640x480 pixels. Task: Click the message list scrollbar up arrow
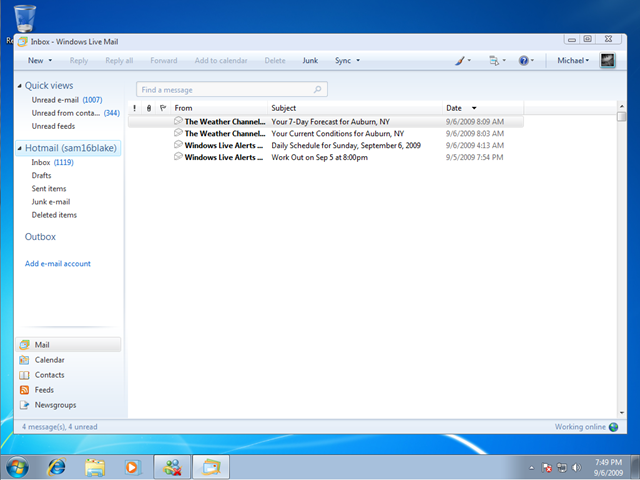coord(622,107)
